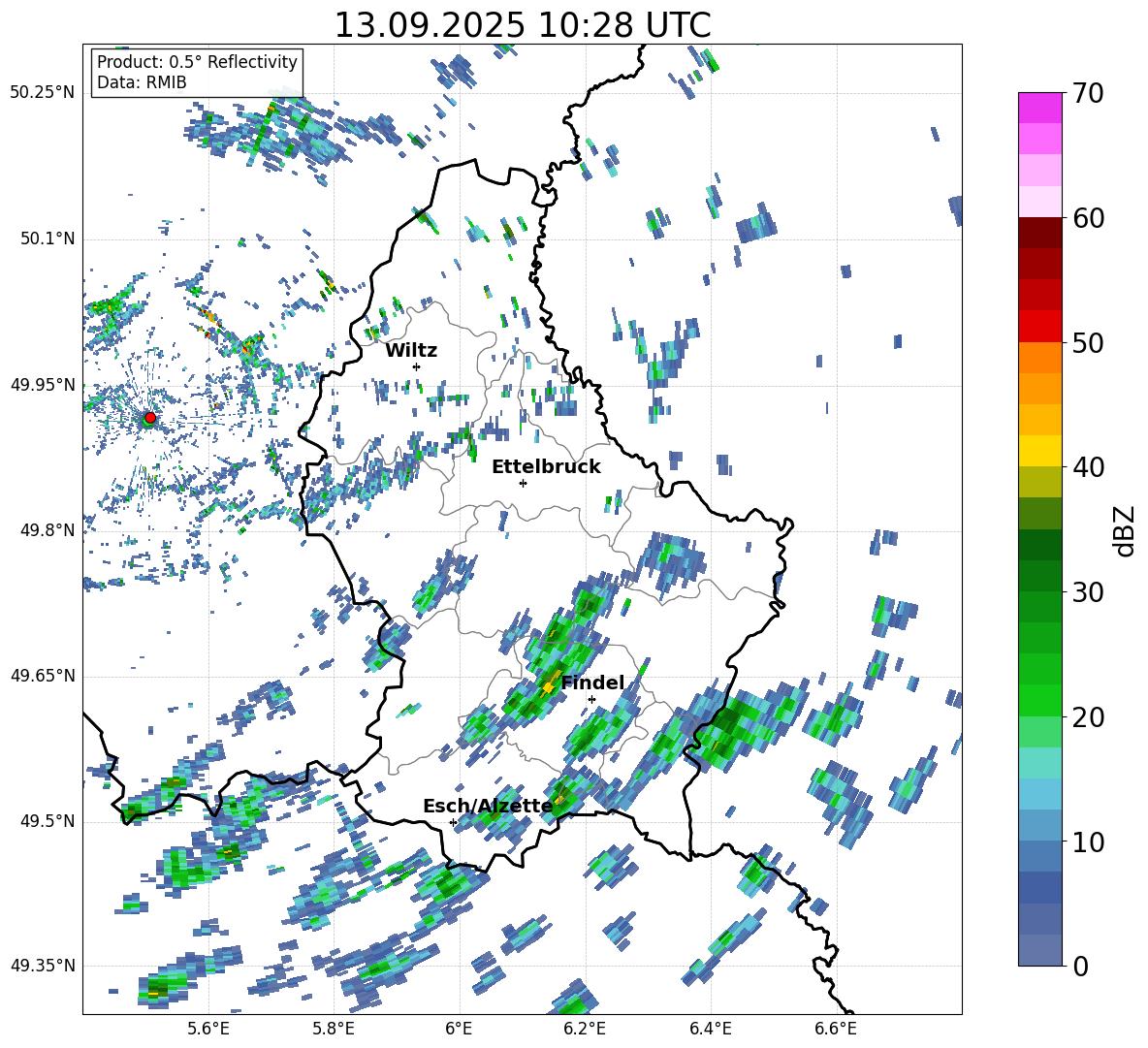
Task: Click the title 13.09.2025 10:28 UTC
Action: [523, 25]
